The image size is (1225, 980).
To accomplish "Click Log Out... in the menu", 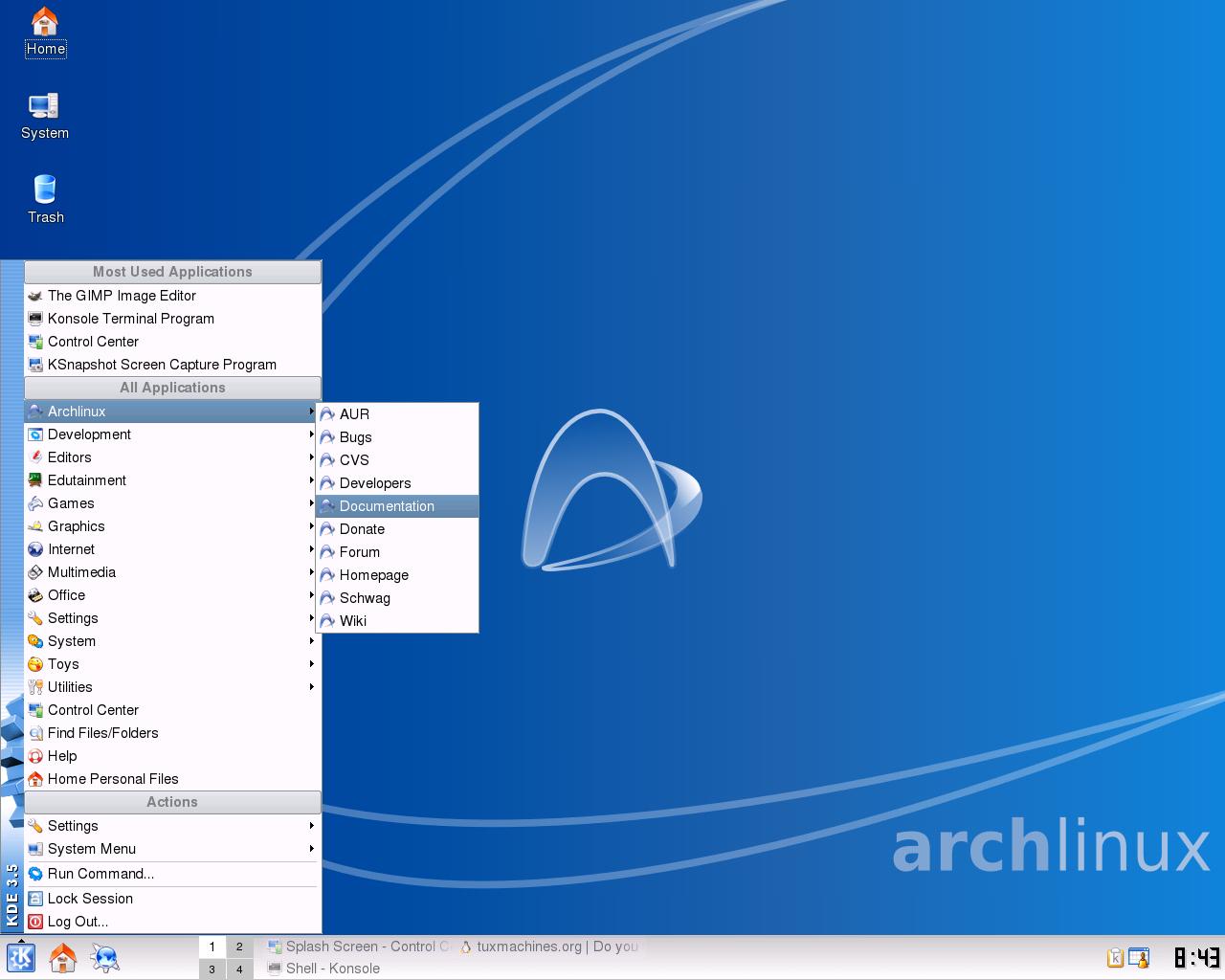I will pyautogui.click(x=172, y=922).
